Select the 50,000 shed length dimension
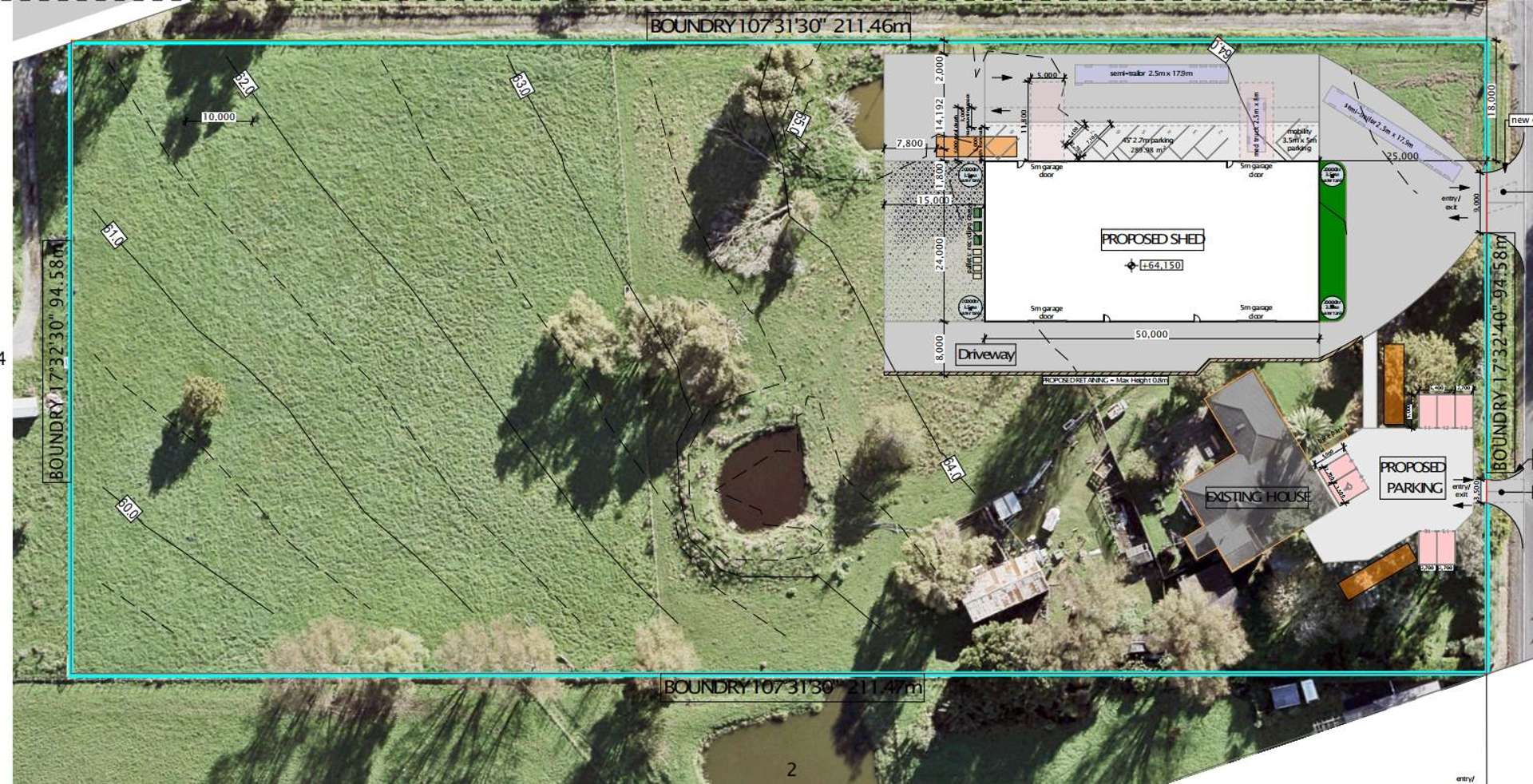 pos(1151,335)
